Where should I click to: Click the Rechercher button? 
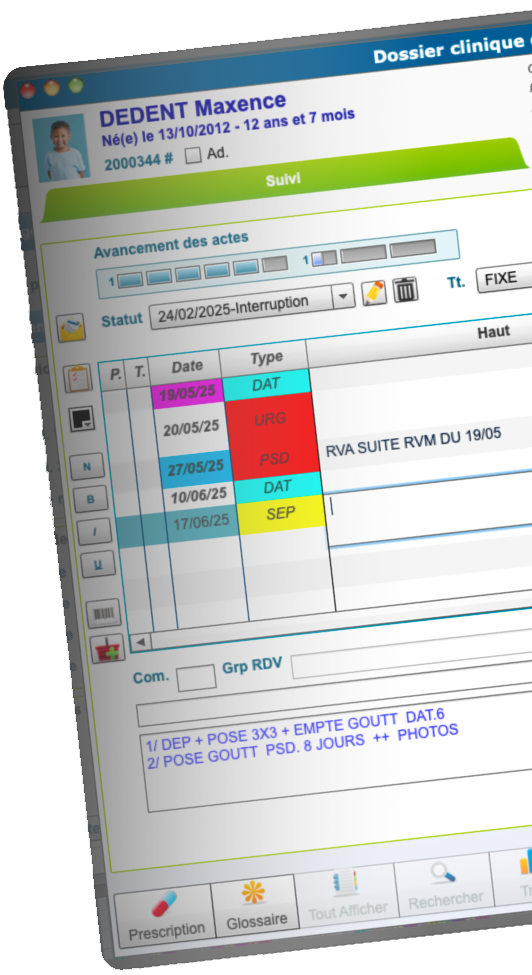pos(445,885)
